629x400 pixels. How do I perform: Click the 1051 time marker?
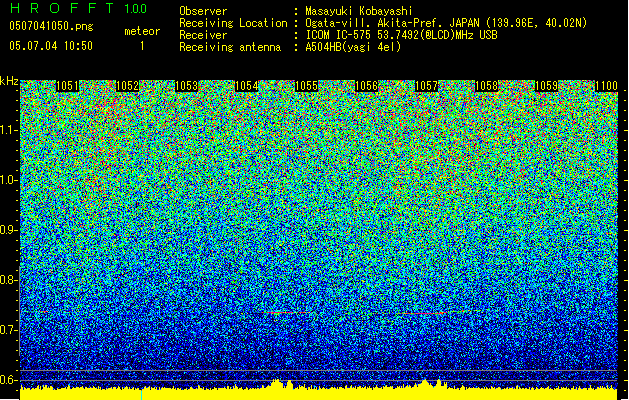(67, 86)
